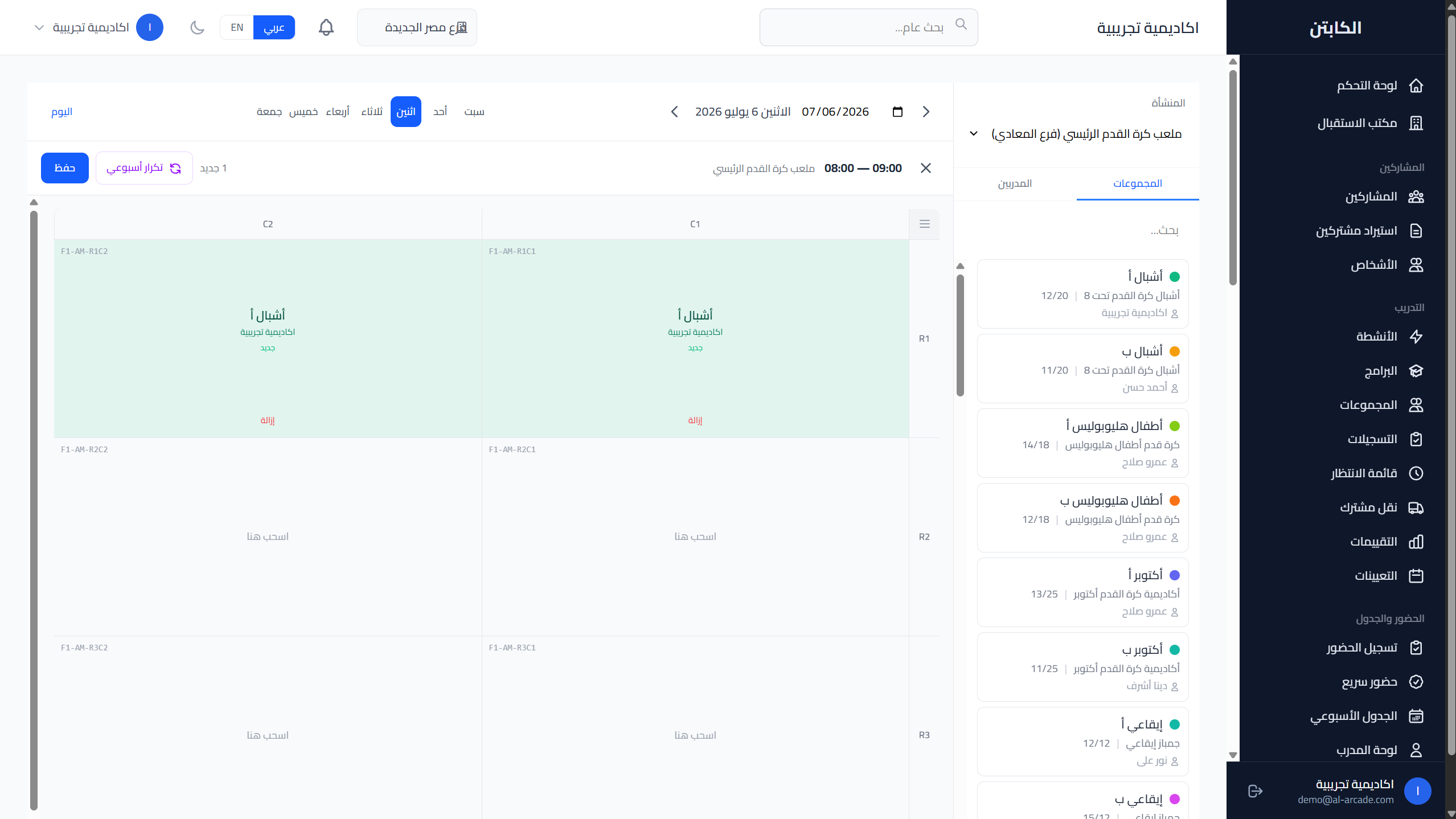
Task: Switch language to عربي
Action: tap(274, 27)
